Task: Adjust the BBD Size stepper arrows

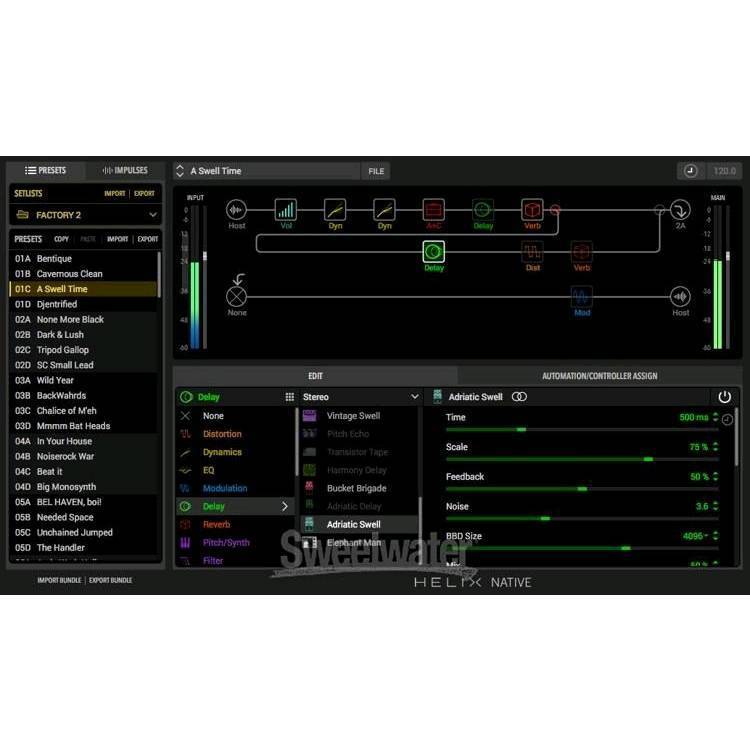Action: pos(716,536)
